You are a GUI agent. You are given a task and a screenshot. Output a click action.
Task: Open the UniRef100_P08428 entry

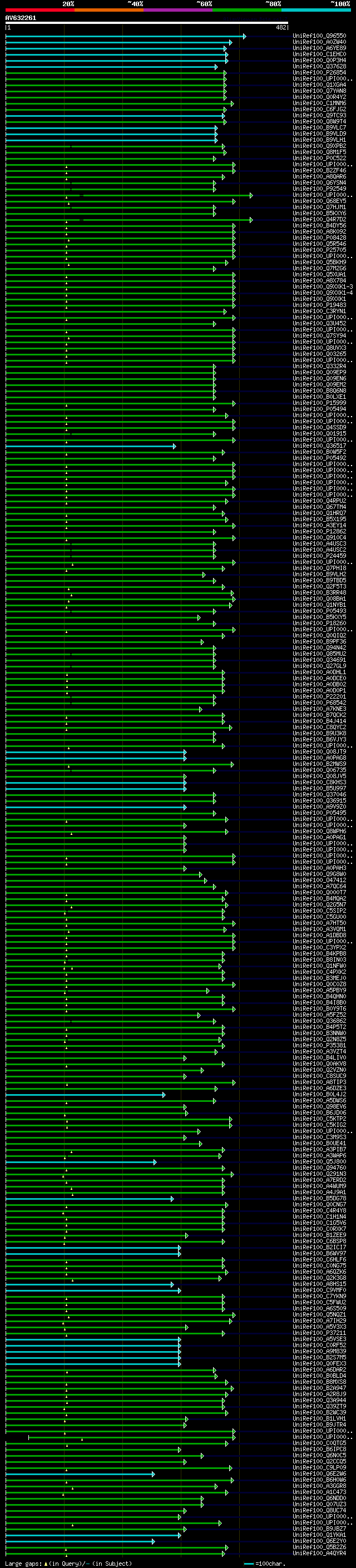[x=319, y=238]
